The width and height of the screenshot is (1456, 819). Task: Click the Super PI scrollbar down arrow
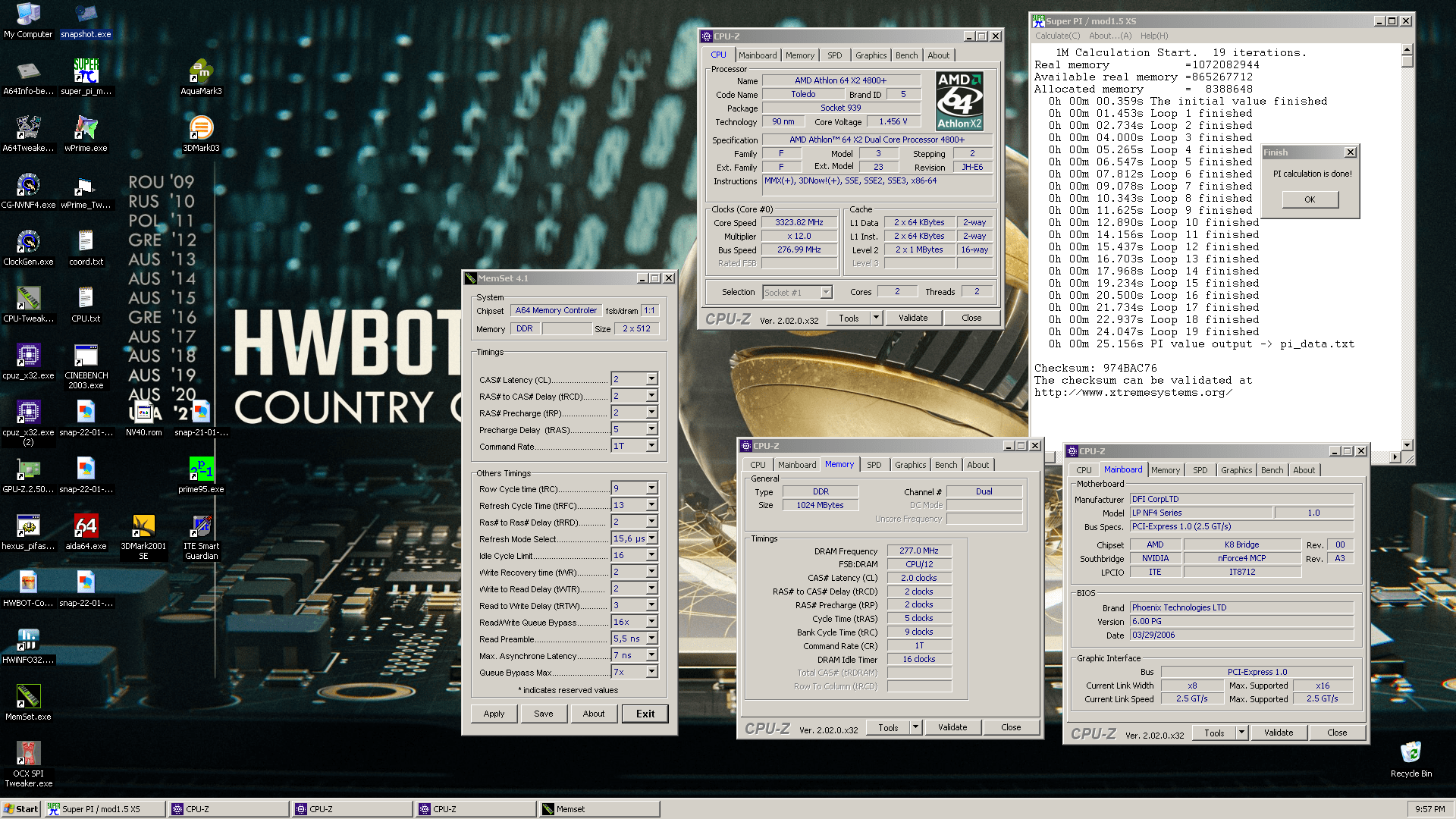point(1407,445)
